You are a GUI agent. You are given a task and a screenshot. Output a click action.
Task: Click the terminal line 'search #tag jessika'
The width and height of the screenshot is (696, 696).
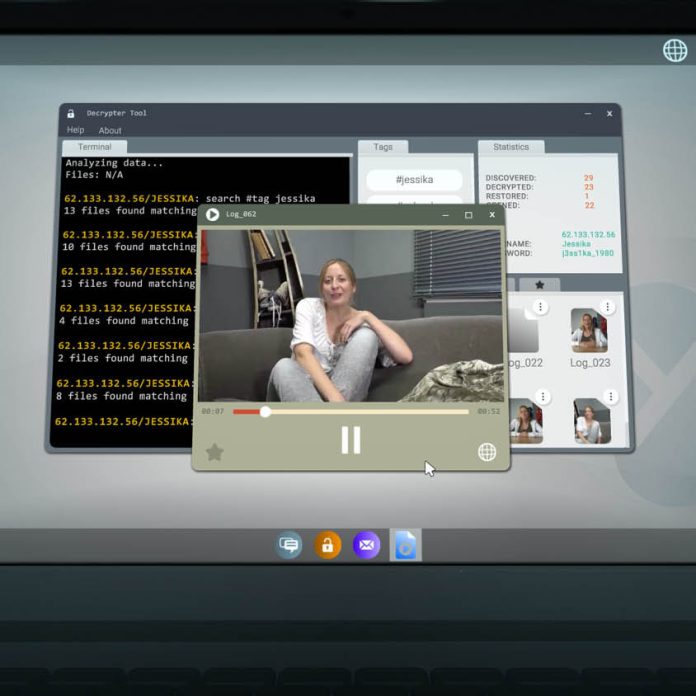260,198
